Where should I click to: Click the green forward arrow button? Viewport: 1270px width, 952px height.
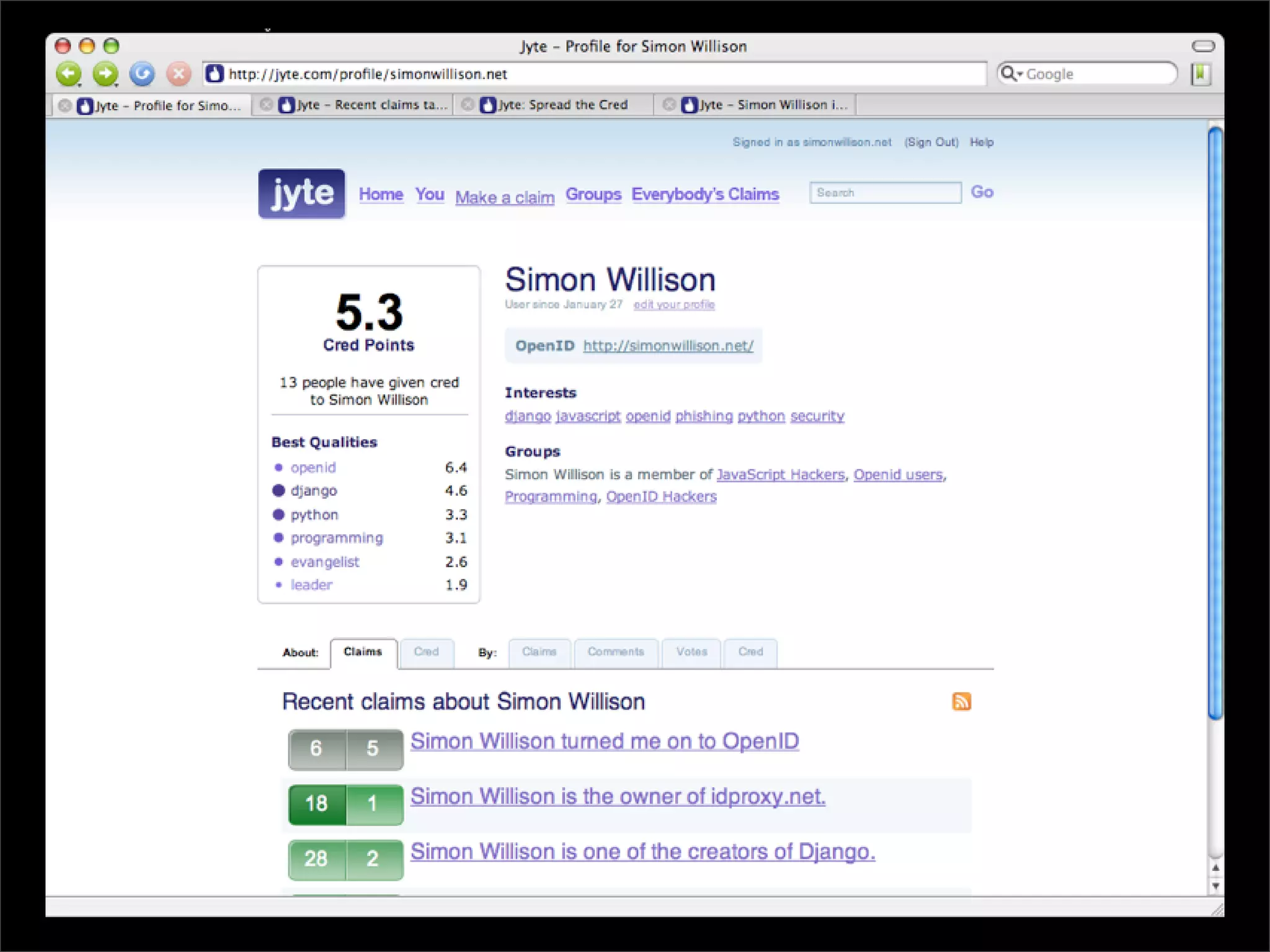(105, 74)
